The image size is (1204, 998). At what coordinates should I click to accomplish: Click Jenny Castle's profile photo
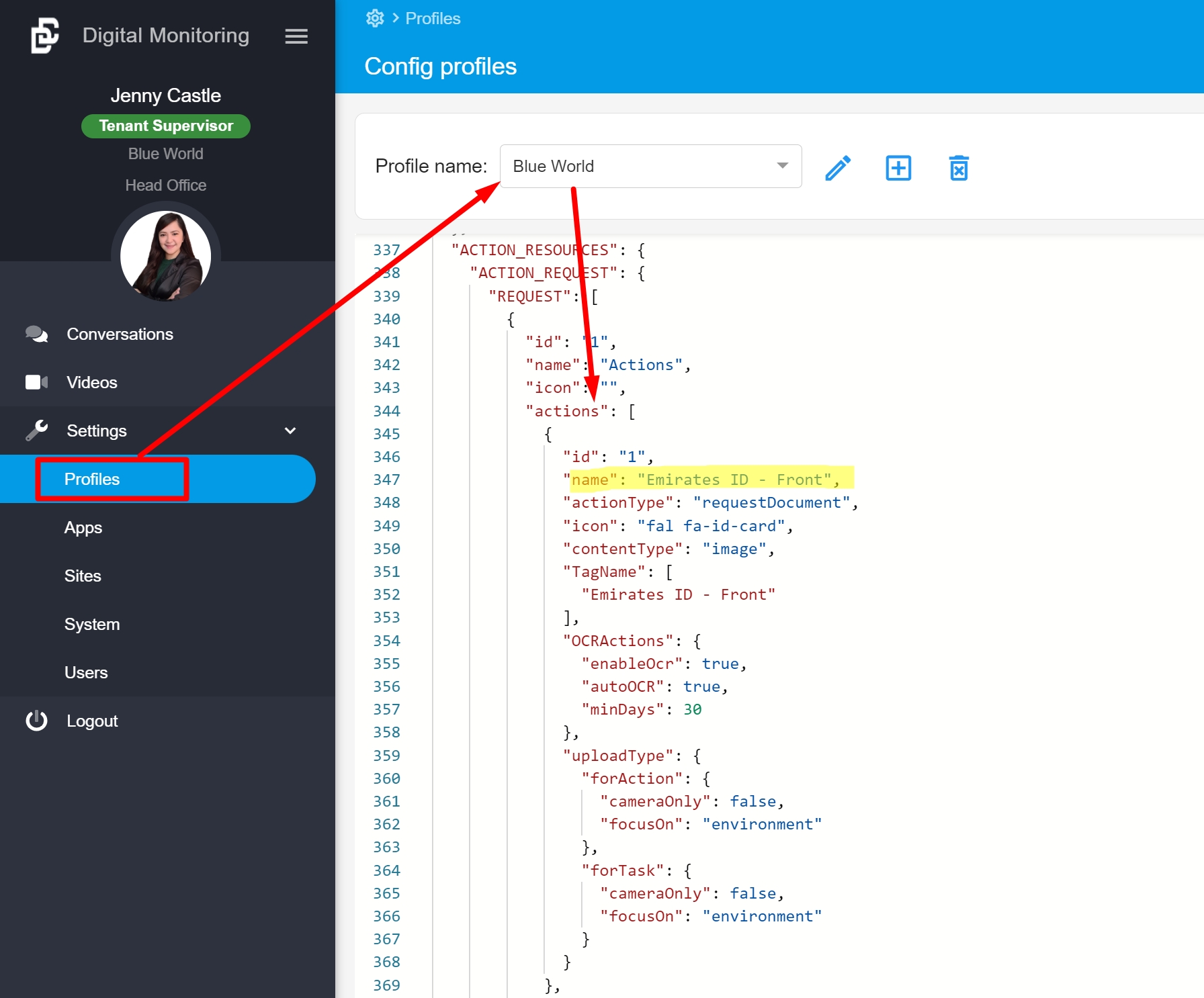point(166,256)
